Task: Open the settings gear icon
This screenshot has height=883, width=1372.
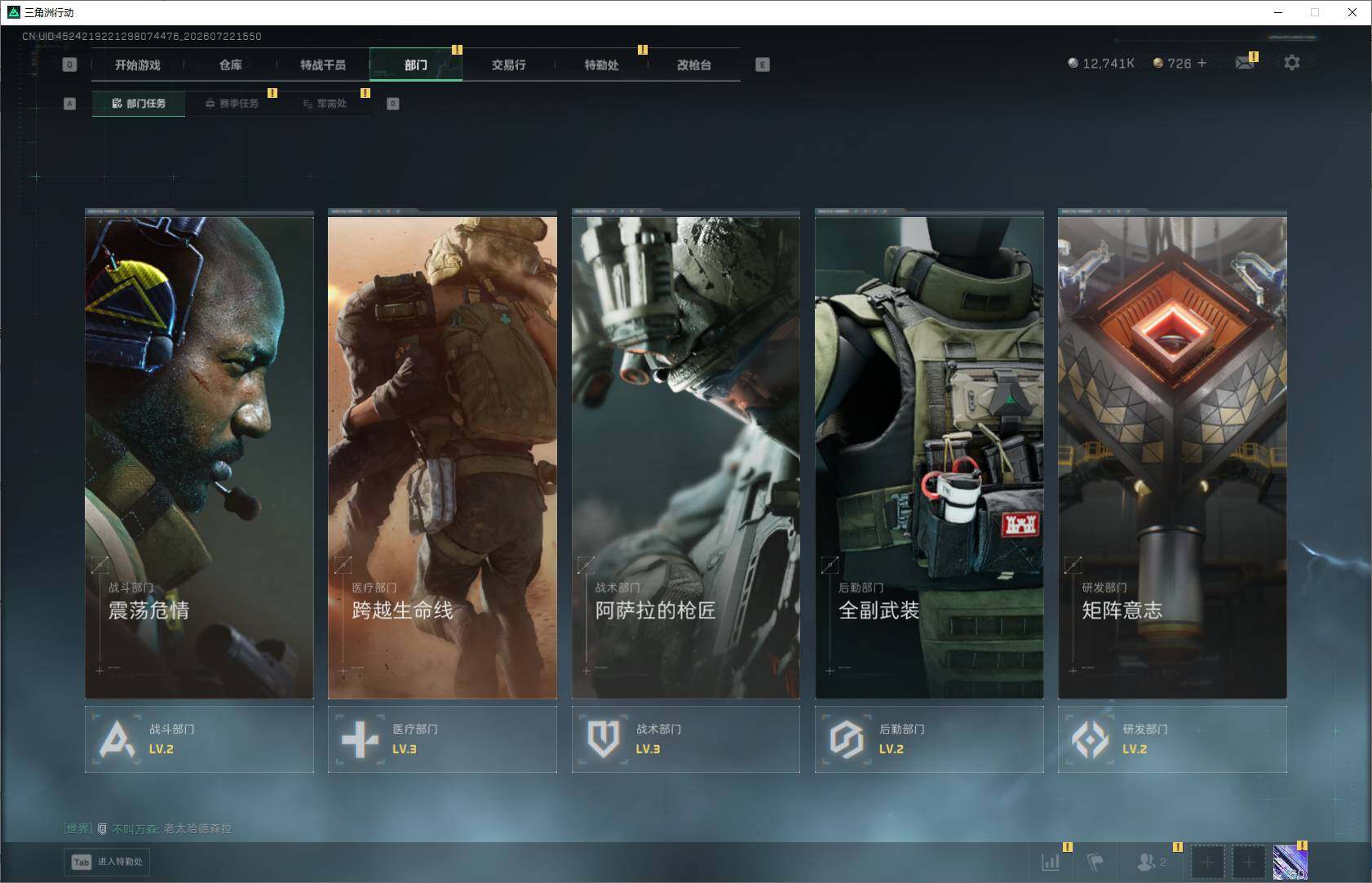Action: [x=1291, y=63]
